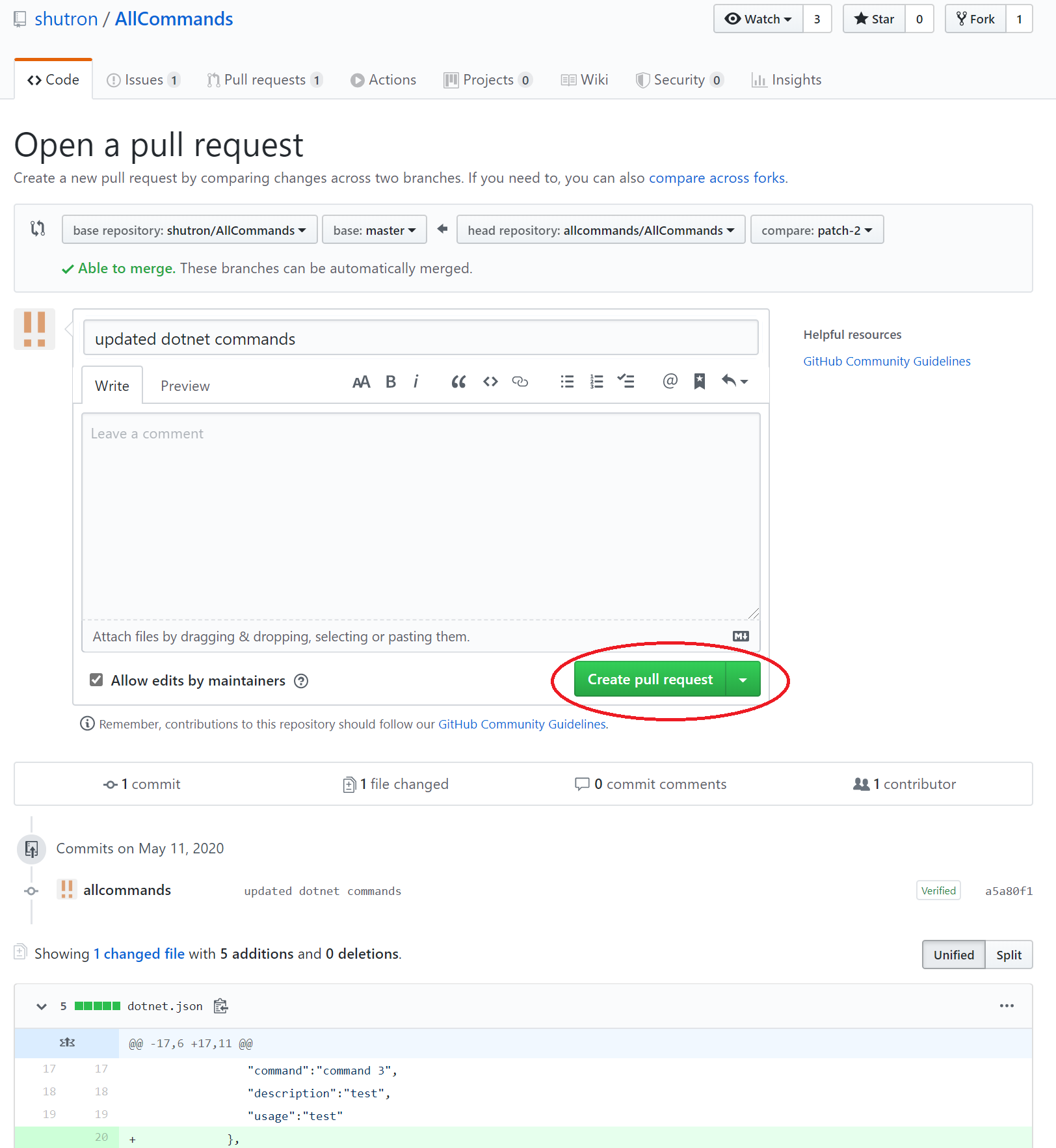Click the attach files drop zone text

[281, 637]
